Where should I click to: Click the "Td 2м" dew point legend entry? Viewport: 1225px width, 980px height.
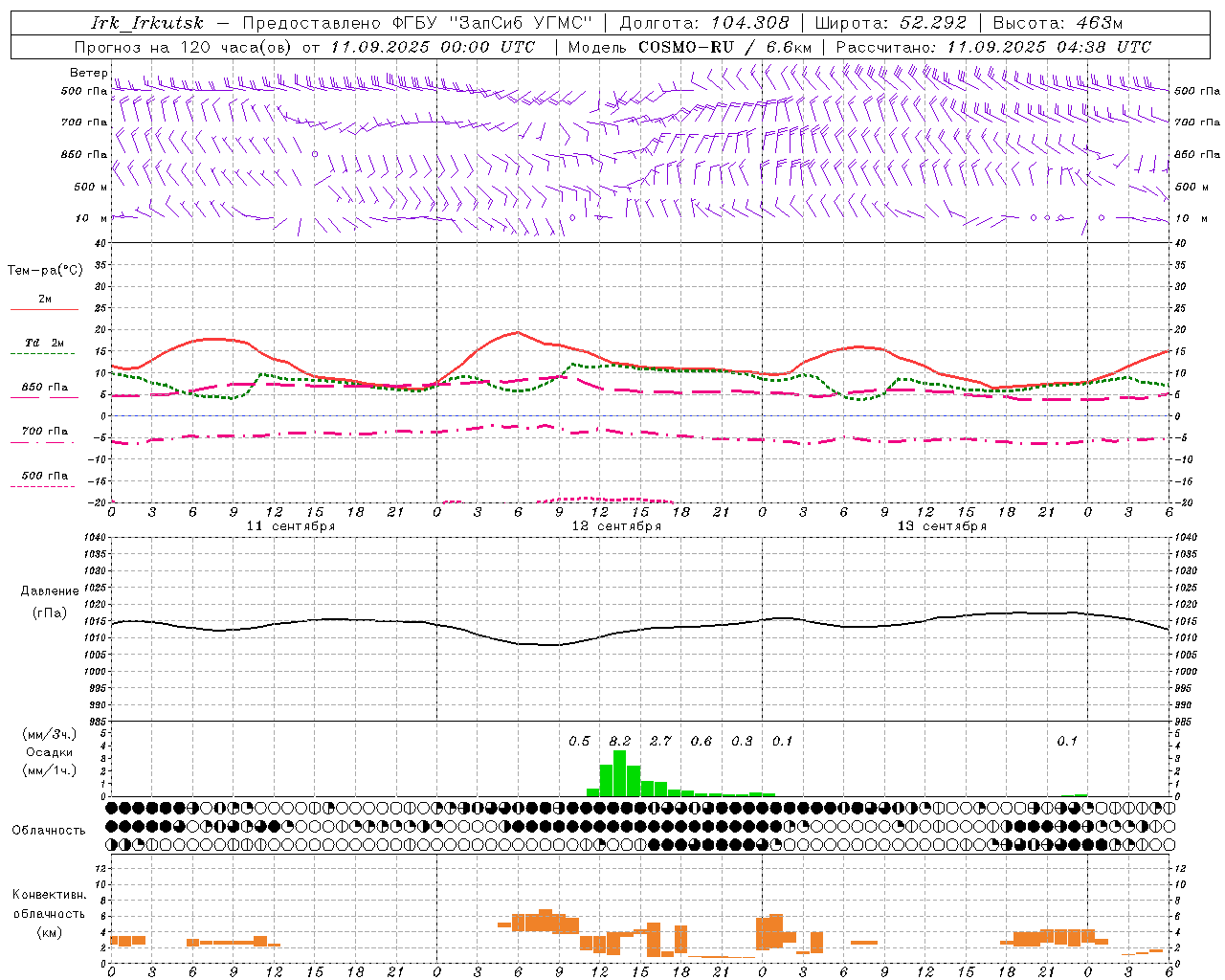pos(44,343)
